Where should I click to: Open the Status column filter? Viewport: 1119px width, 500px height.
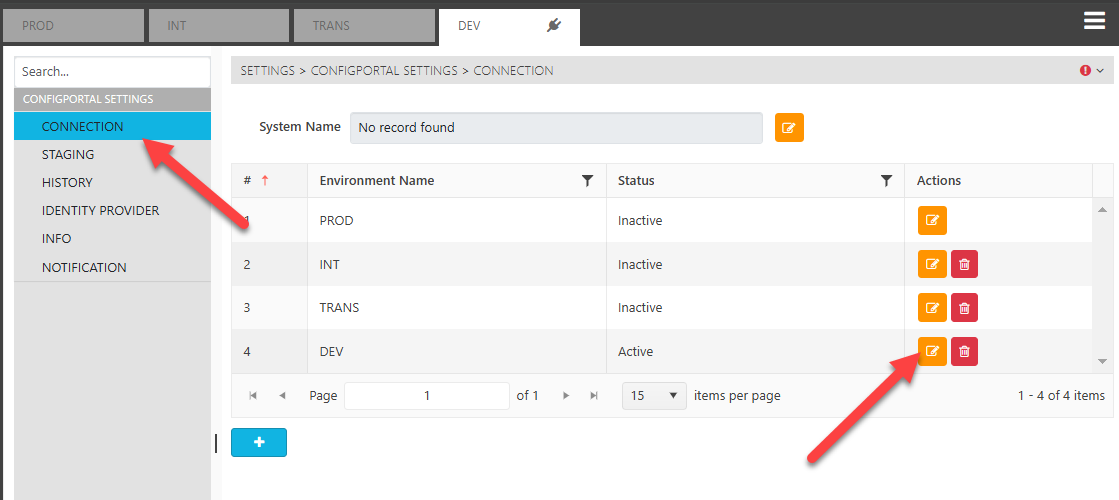coord(885,181)
